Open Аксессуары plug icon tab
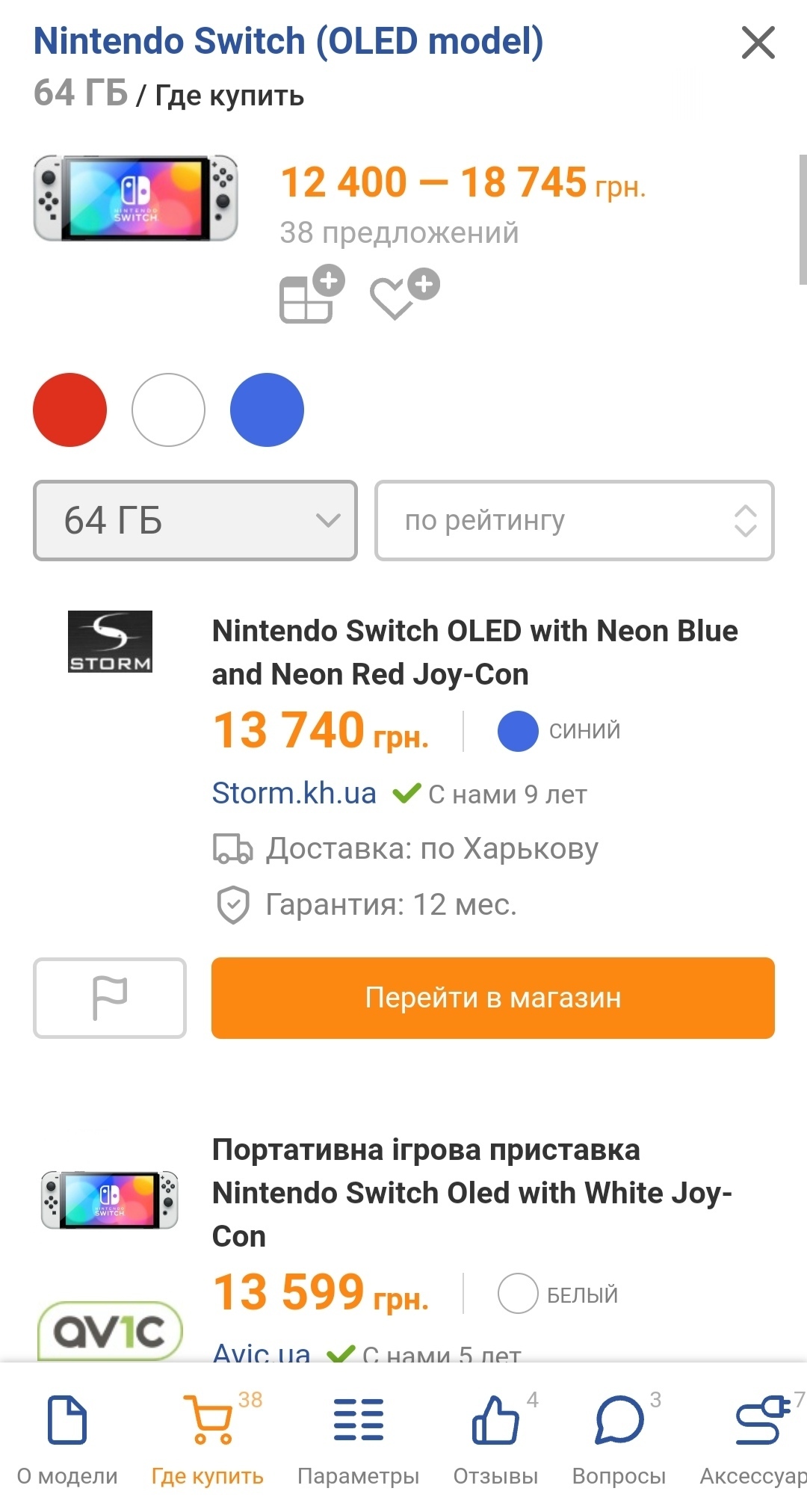Viewport: 807px width, 1512px height. click(758, 1439)
